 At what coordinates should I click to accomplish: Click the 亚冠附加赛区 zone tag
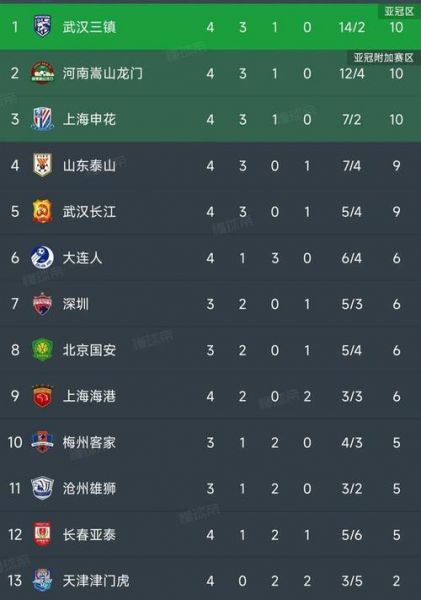[383, 58]
